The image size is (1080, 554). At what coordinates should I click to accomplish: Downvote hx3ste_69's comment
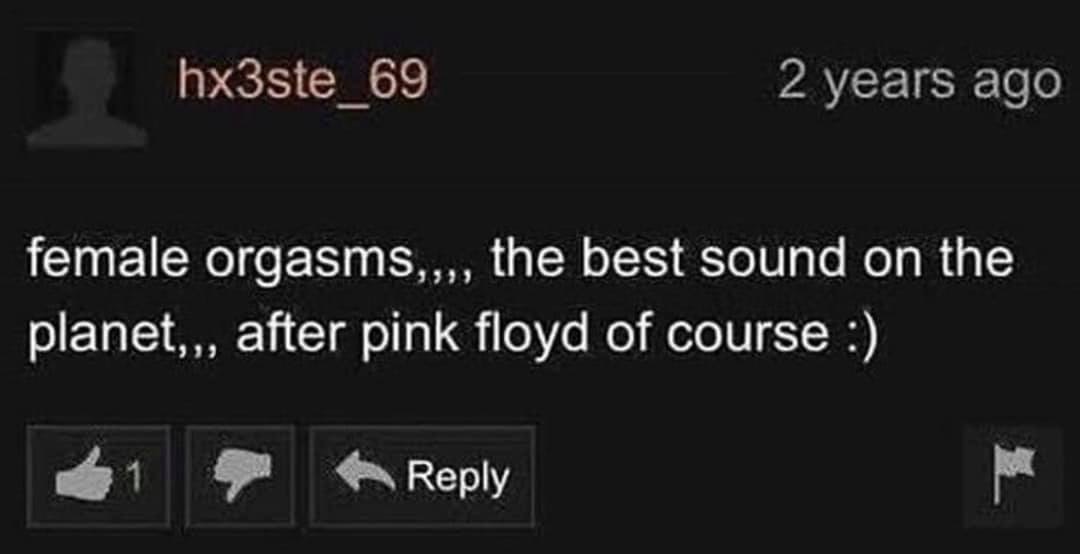(239, 475)
